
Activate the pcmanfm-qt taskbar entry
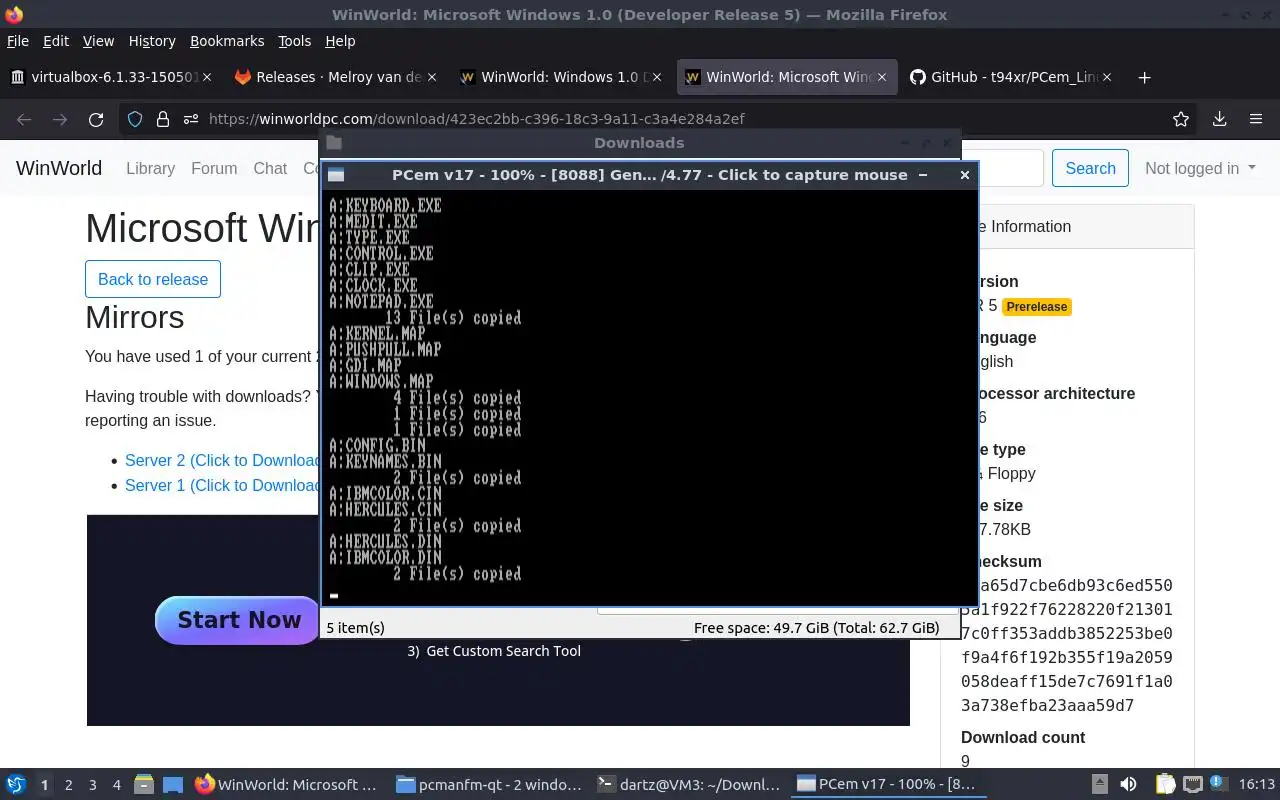489,785
